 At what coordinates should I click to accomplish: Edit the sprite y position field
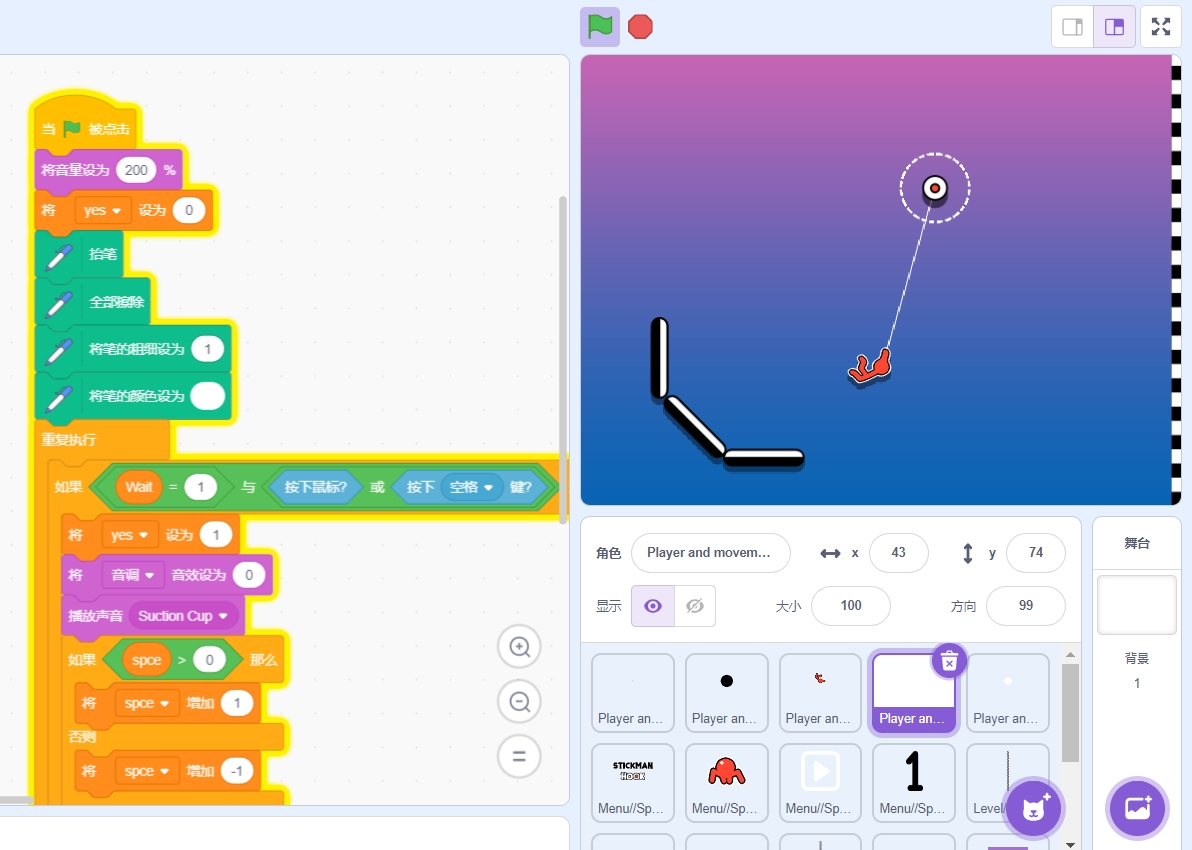tap(1035, 553)
